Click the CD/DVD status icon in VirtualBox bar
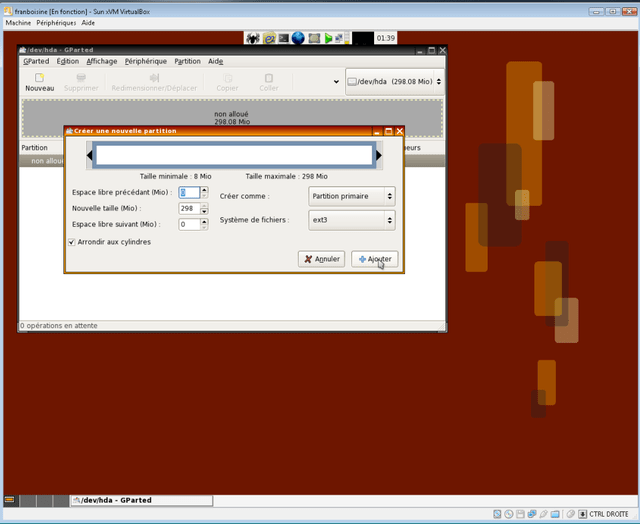The width and height of the screenshot is (640, 524). (x=508, y=514)
